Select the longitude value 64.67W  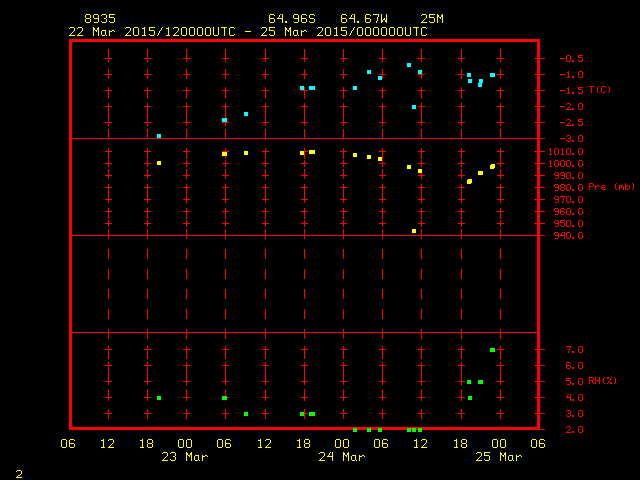coord(363,19)
